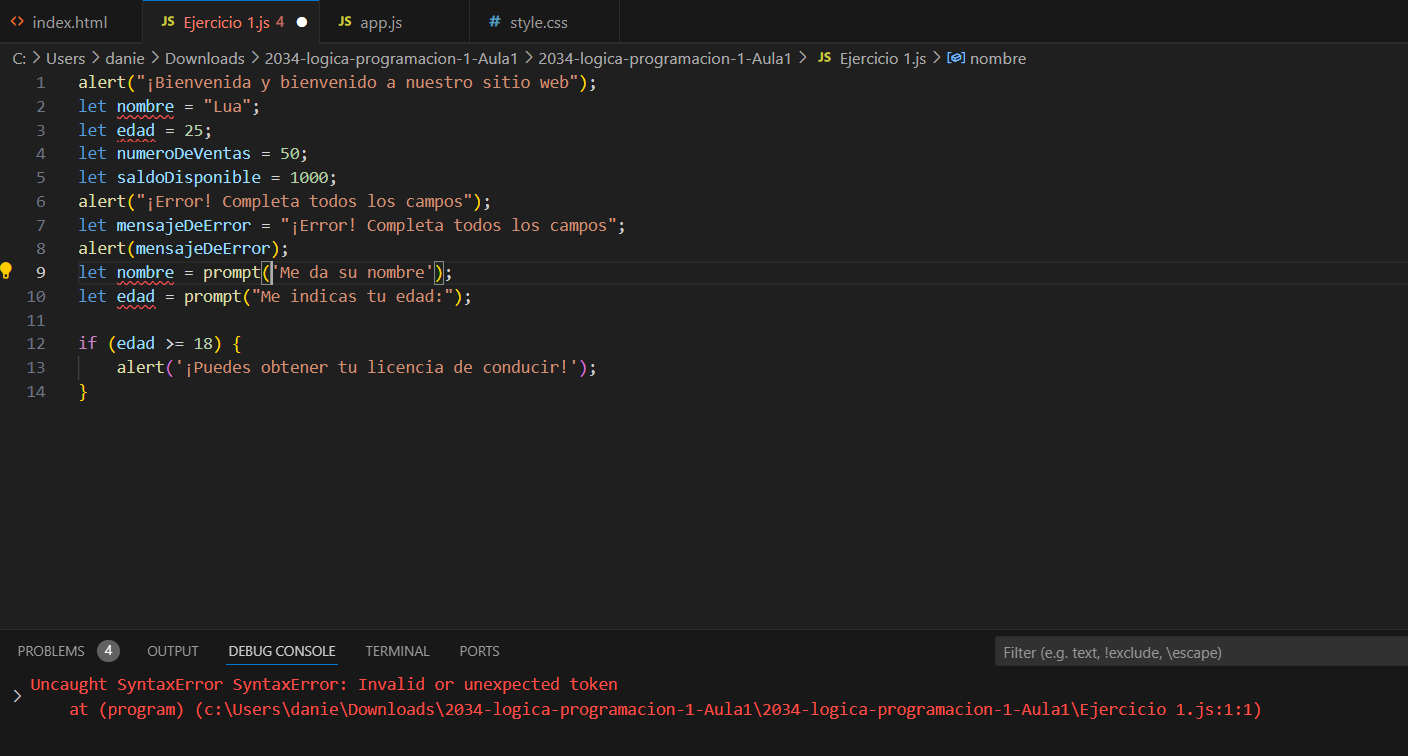
Task: Select 'Downloads' breadcrumb folder
Action: pyautogui.click(x=205, y=58)
